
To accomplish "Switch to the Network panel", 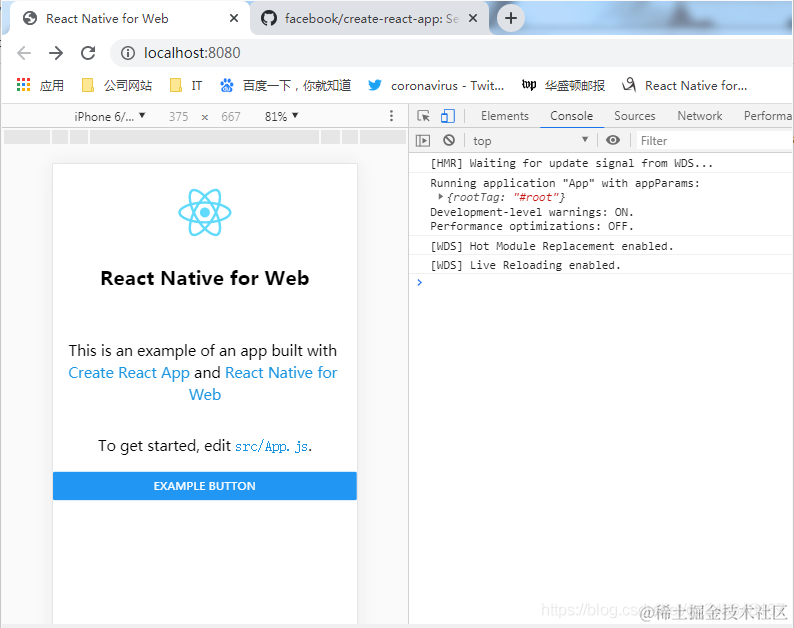I will [700, 116].
